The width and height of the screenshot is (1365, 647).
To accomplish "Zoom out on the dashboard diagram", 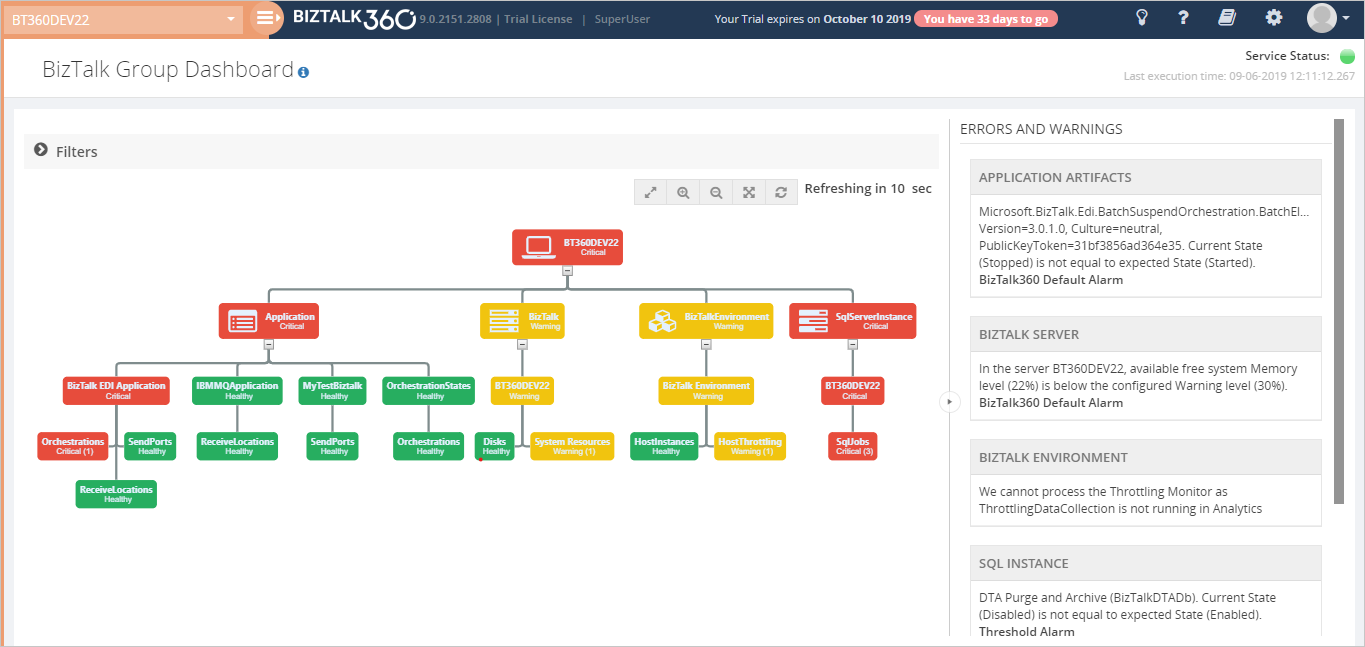I will pyautogui.click(x=716, y=192).
